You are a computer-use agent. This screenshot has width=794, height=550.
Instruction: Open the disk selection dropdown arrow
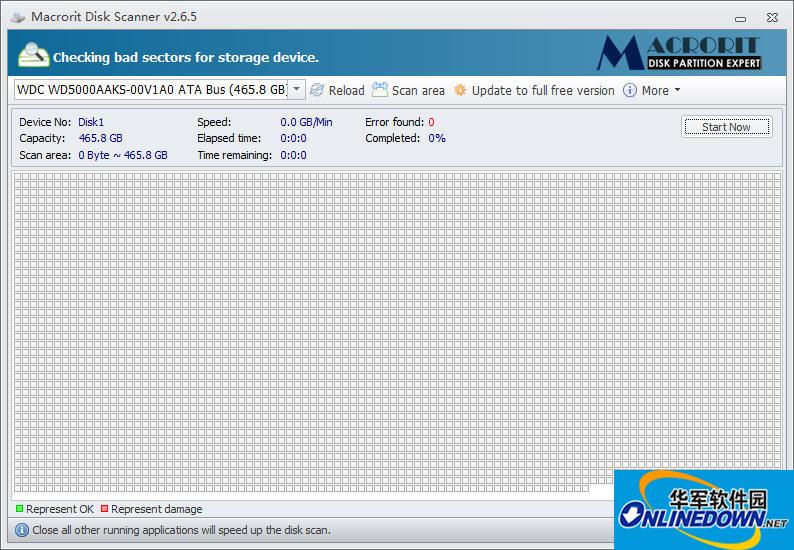(296, 90)
